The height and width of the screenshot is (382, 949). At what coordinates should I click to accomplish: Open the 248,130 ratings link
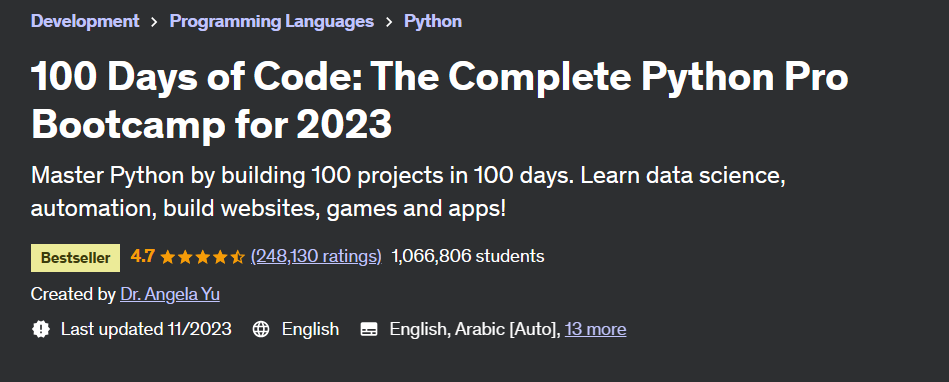316,257
